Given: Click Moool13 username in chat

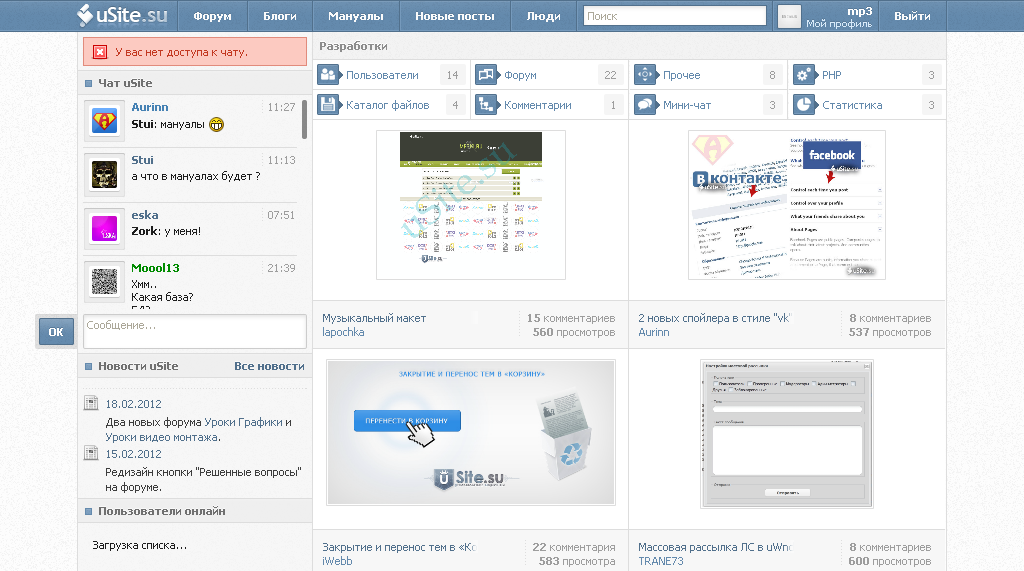Looking at the screenshot, I should (155, 268).
